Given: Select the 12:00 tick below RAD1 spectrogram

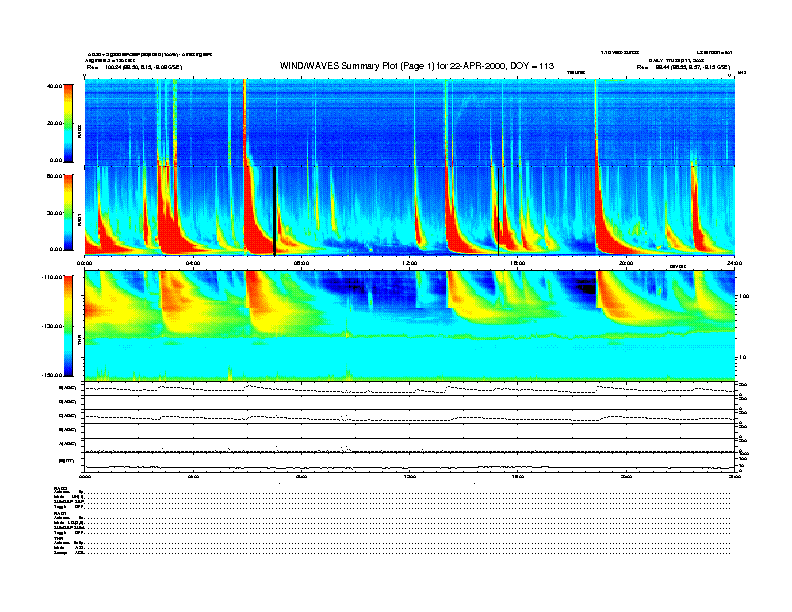Looking at the screenshot, I should (410, 263).
